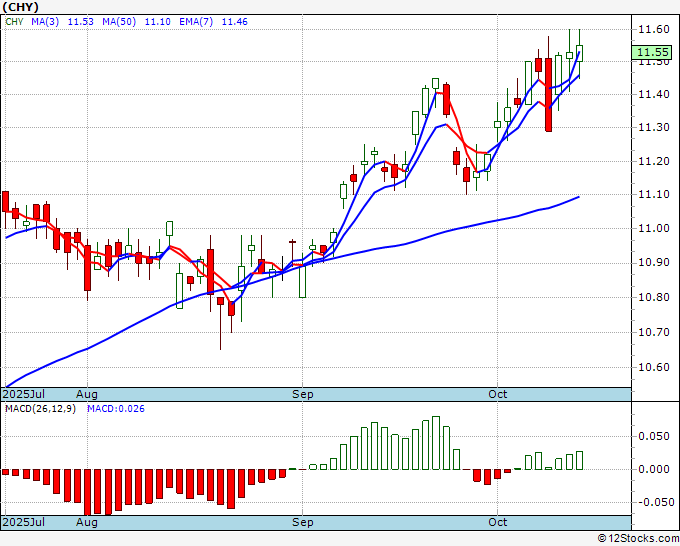Click the 11.60 price axis label
This screenshot has width=680, height=546.
[x=654, y=29]
